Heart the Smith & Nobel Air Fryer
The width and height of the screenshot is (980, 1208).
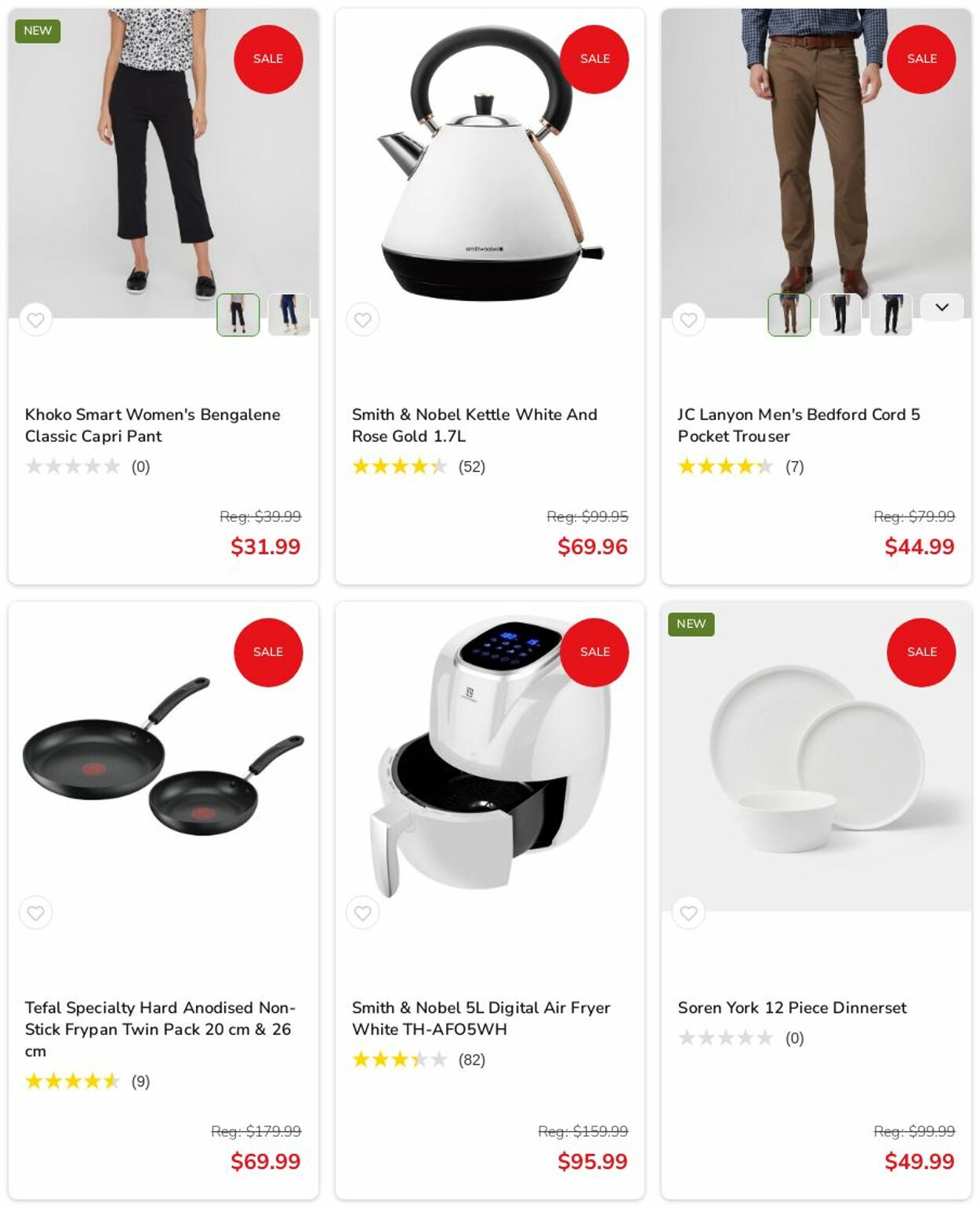[362, 912]
